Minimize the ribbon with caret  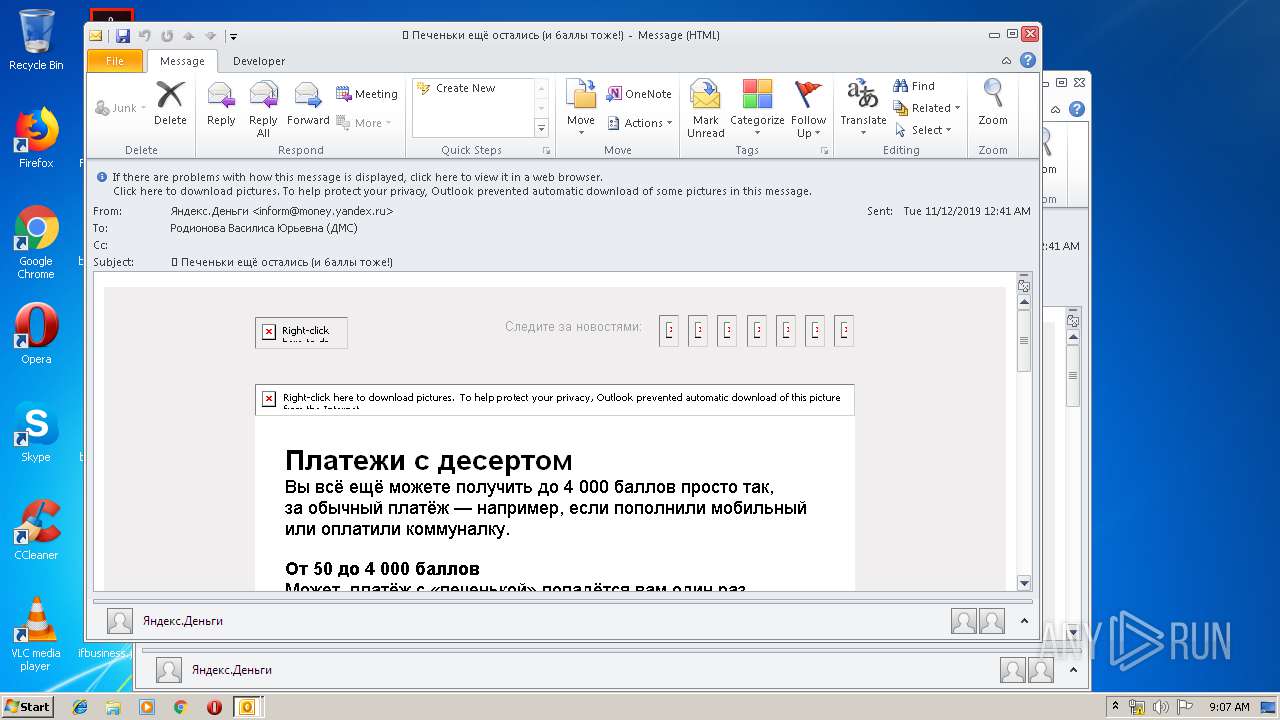point(1007,61)
